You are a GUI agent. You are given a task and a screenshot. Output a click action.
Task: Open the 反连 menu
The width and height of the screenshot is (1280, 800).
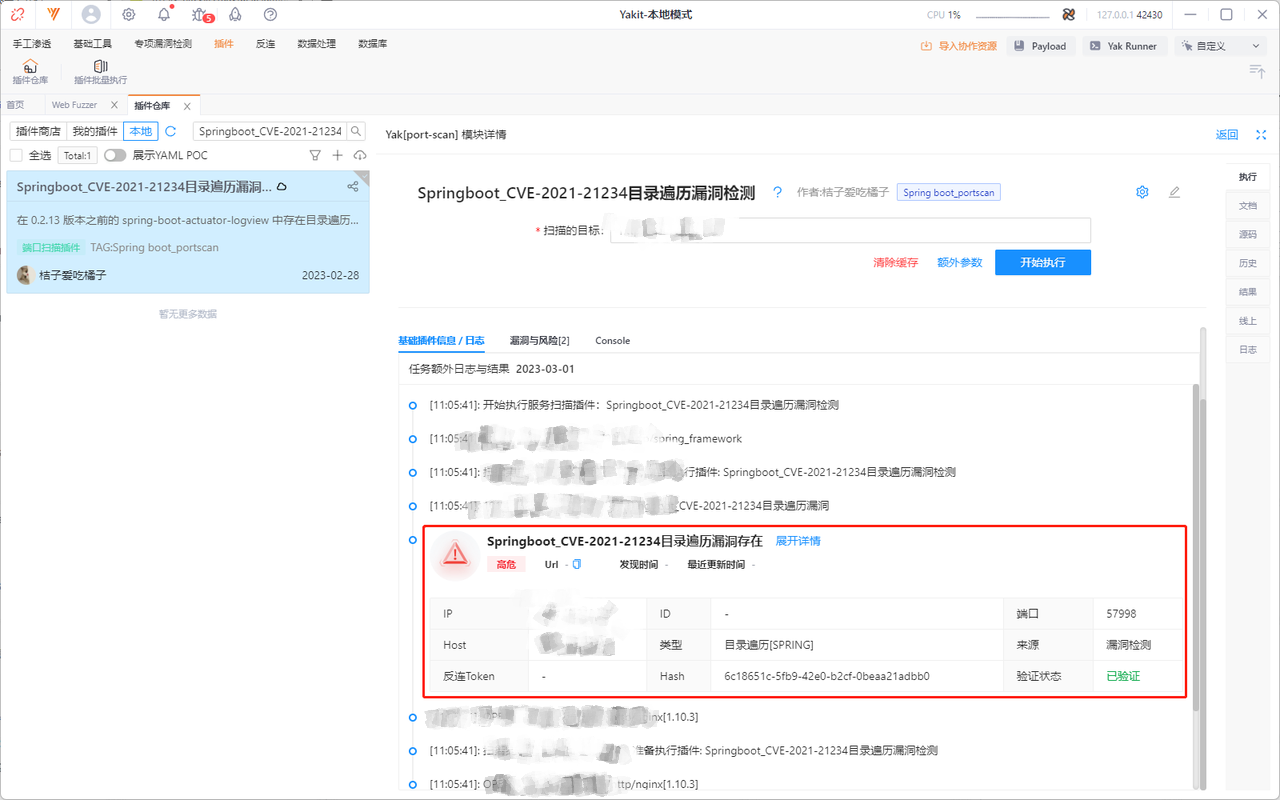(x=266, y=44)
